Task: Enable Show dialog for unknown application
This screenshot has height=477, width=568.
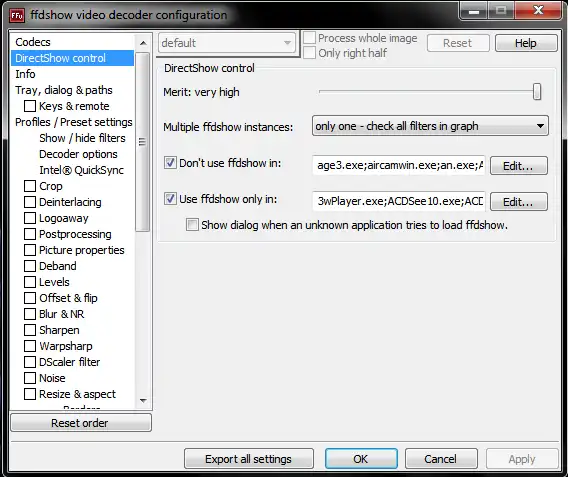Action: click(x=192, y=225)
